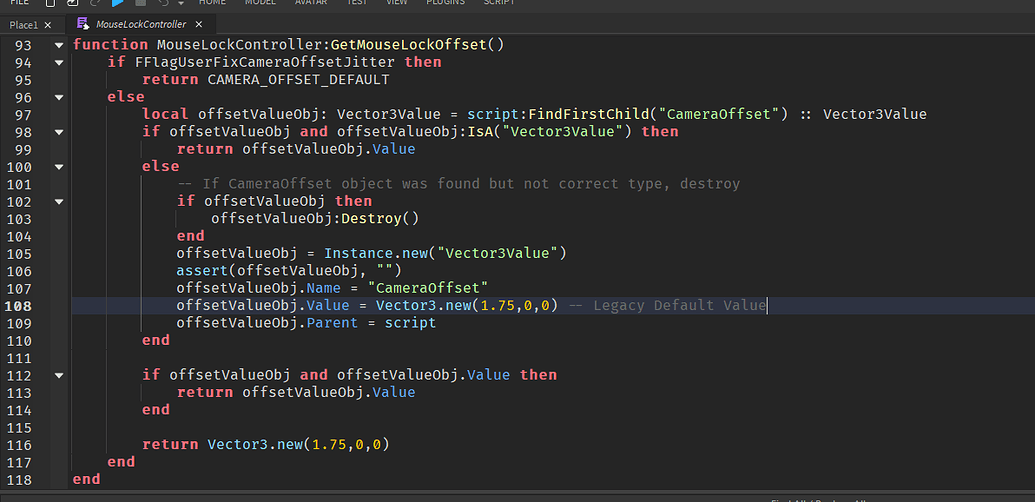
Task: Click Instance.new on line 105
Action: (x=376, y=253)
